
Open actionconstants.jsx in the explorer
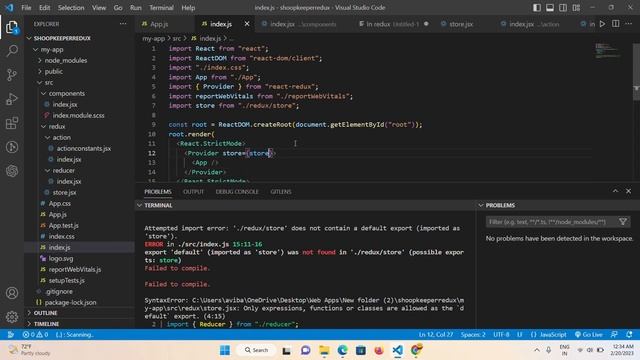tap(84, 149)
